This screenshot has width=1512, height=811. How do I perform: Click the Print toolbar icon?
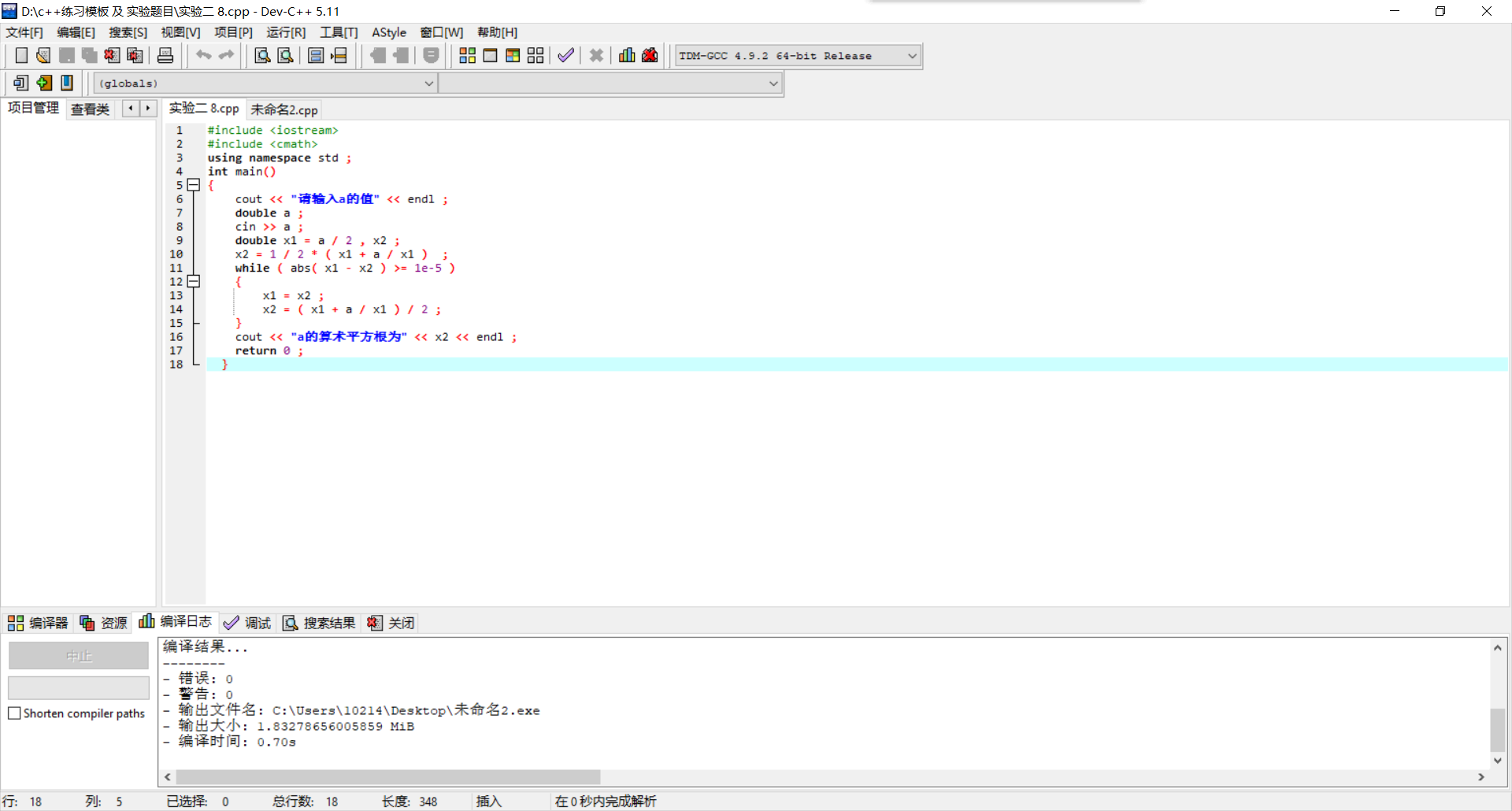165,55
